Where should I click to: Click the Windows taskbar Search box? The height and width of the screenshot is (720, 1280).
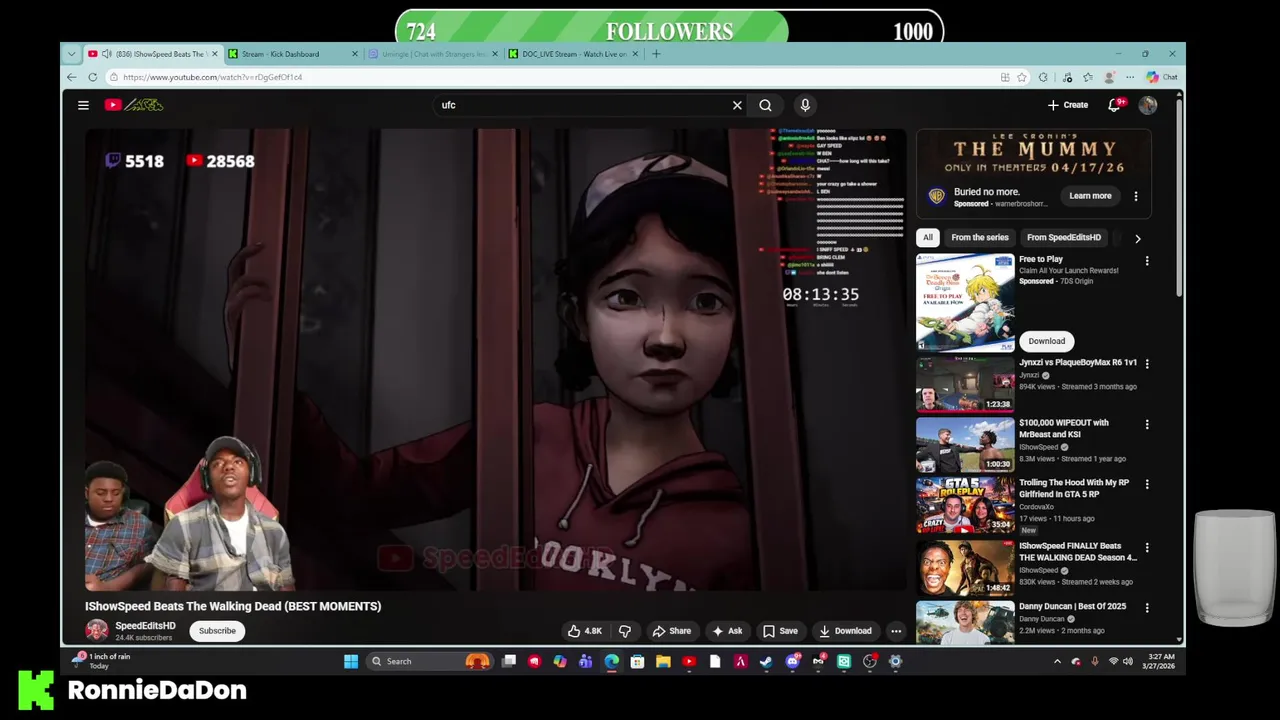(x=430, y=661)
